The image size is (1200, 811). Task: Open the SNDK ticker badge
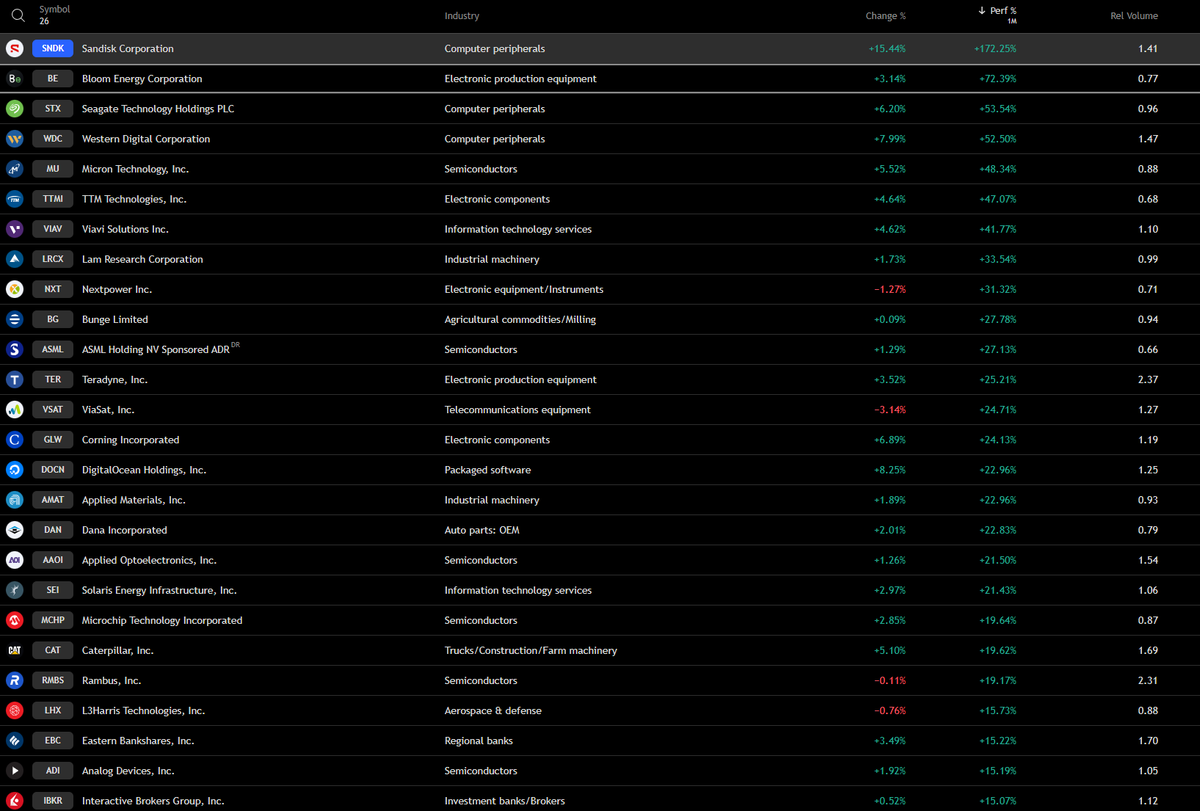(x=52, y=48)
